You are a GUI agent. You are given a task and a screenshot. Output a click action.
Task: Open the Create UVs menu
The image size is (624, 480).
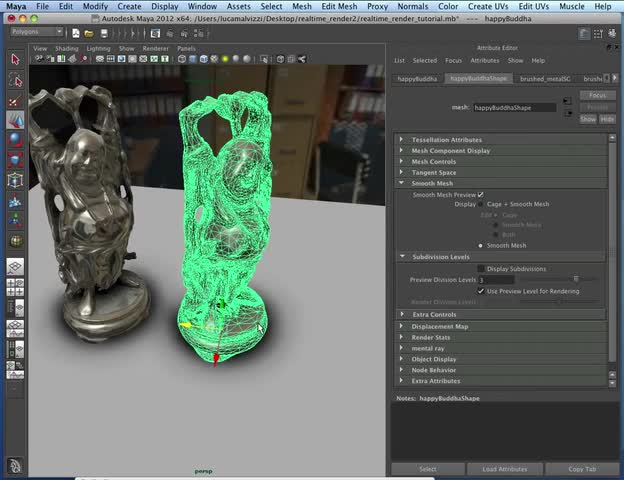488,6
